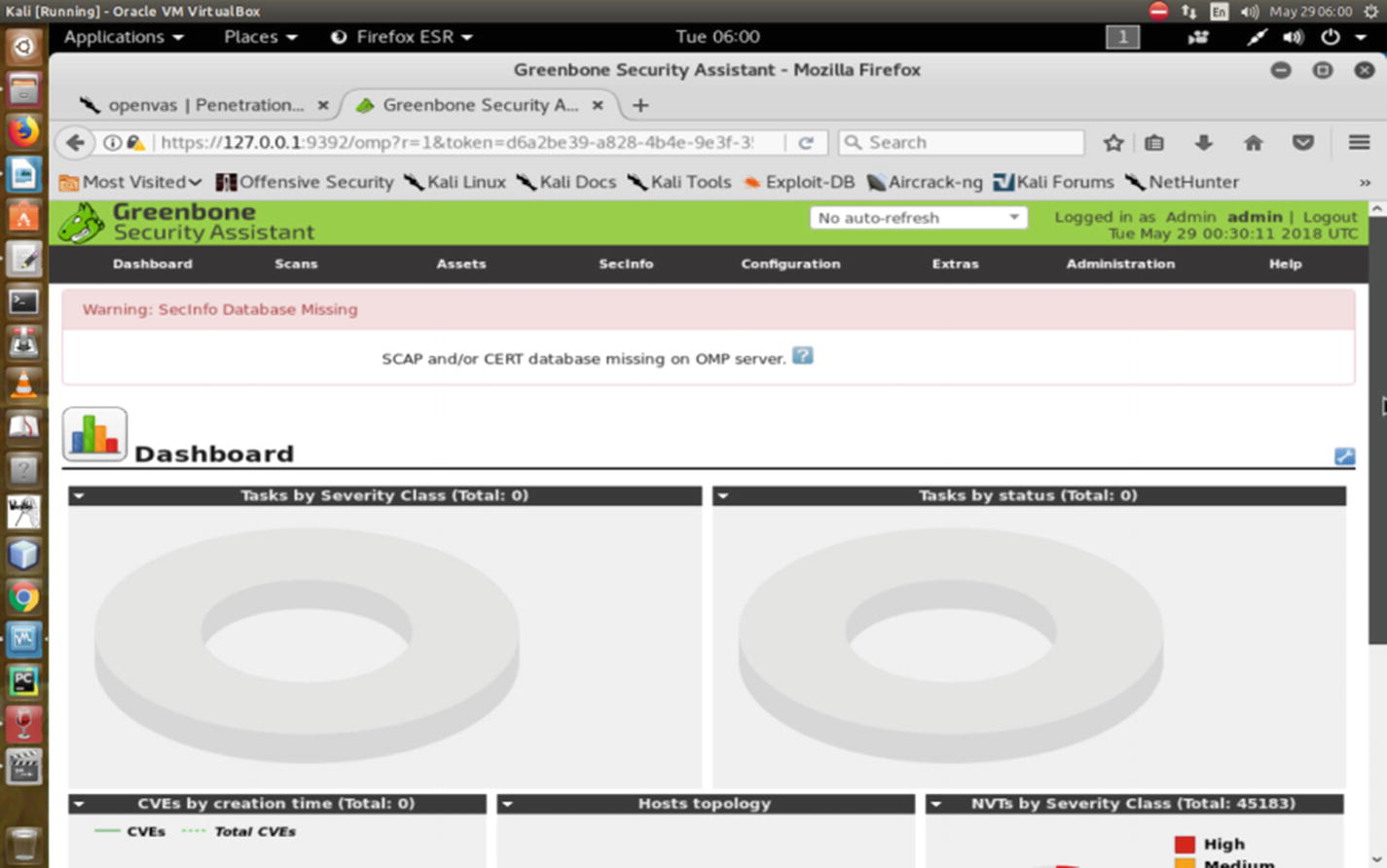Open VLC media player from the dock

point(24,385)
